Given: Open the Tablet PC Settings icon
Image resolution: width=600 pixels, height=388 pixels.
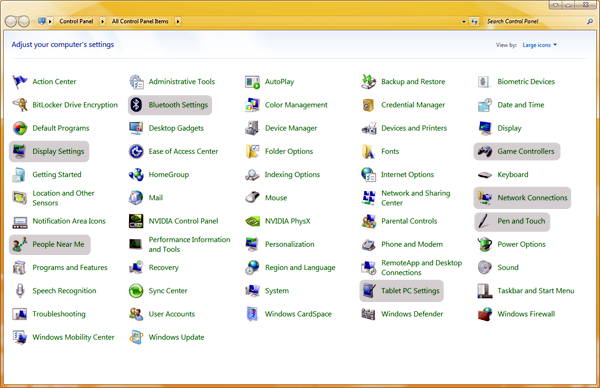Looking at the screenshot, I should click(x=368, y=291).
